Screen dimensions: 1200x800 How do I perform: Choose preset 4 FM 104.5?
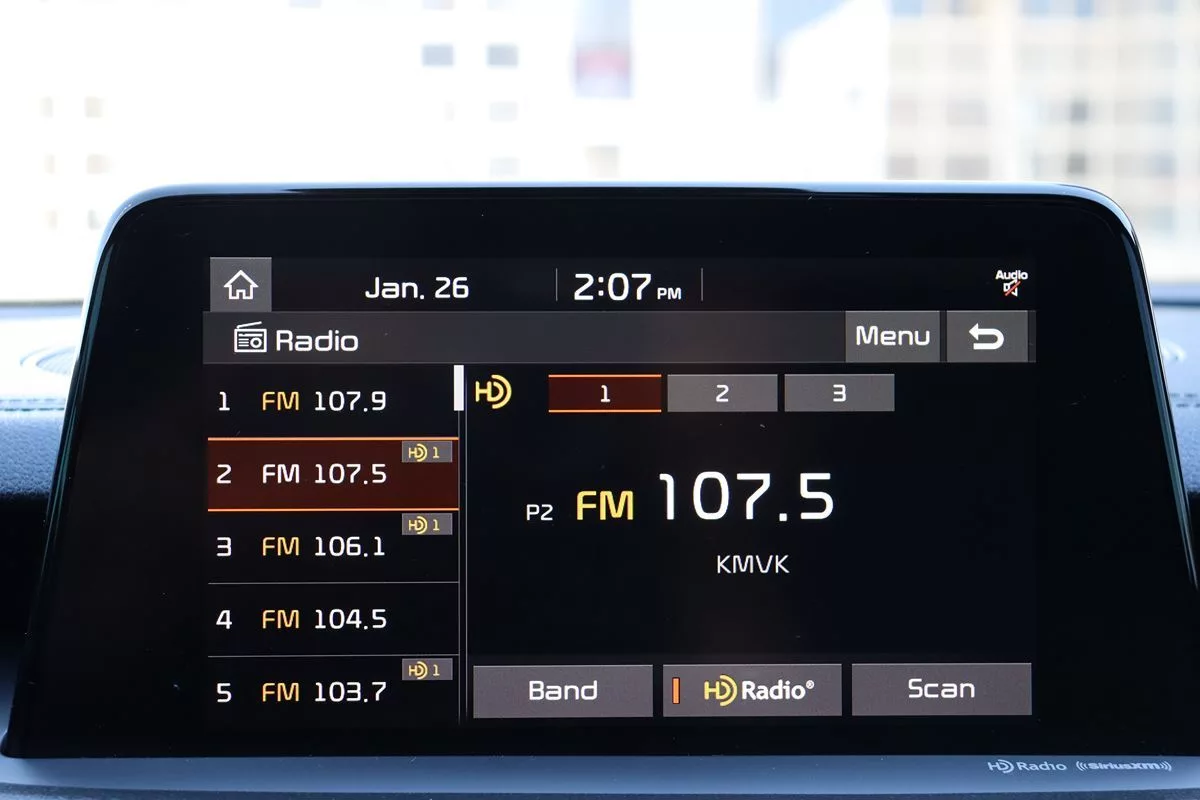(x=330, y=619)
